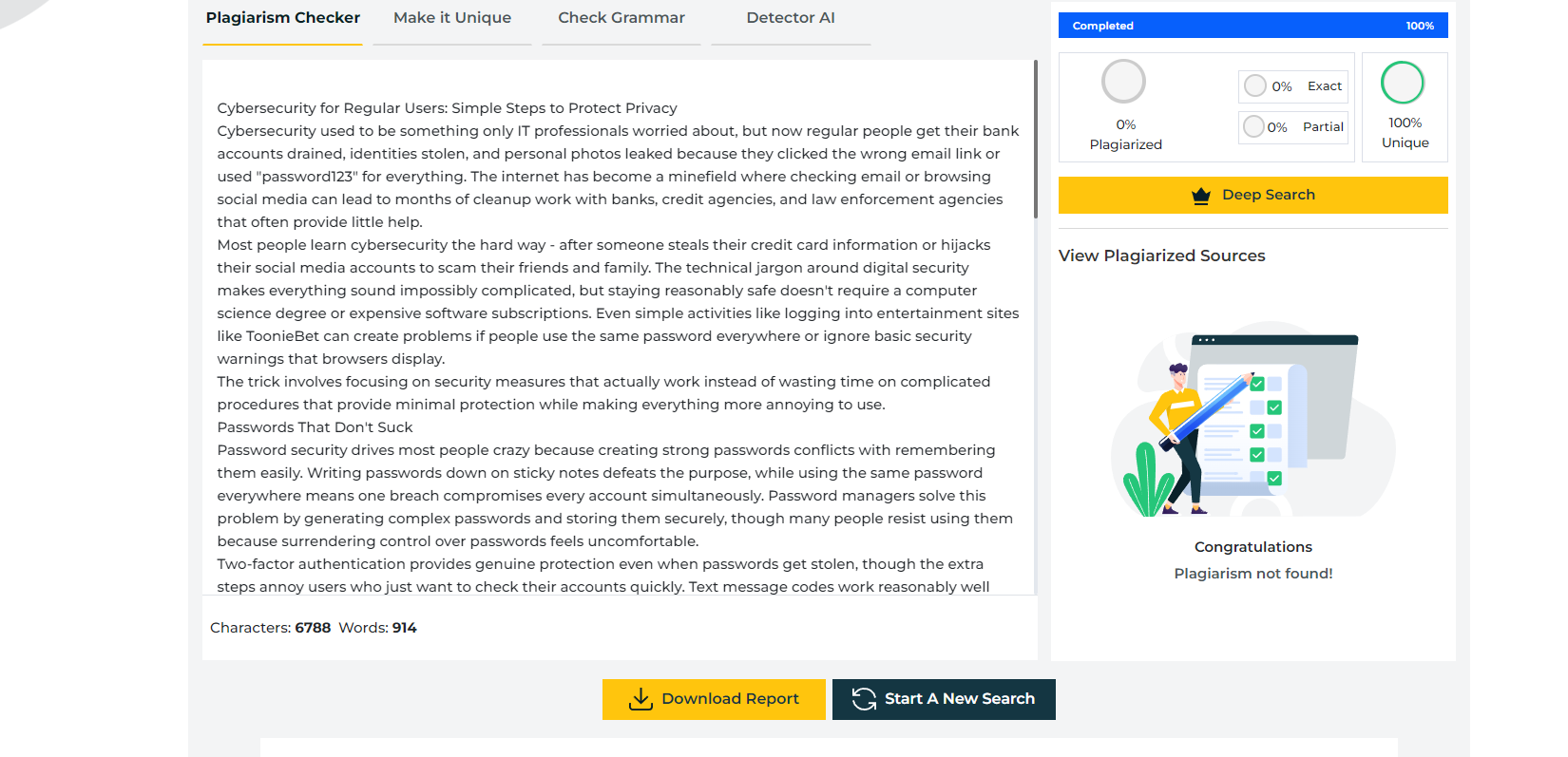This screenshot has height=757, width=1568.
Task: Click the 0% Plagiarized circle indicator
Action: pyautogui.click(x=1123, y=82)
